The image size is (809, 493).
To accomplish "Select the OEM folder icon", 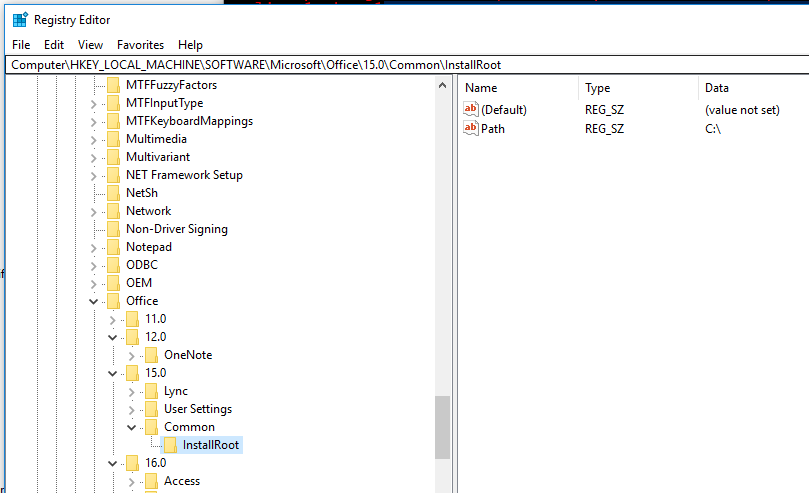I will (x=114, y=283).
